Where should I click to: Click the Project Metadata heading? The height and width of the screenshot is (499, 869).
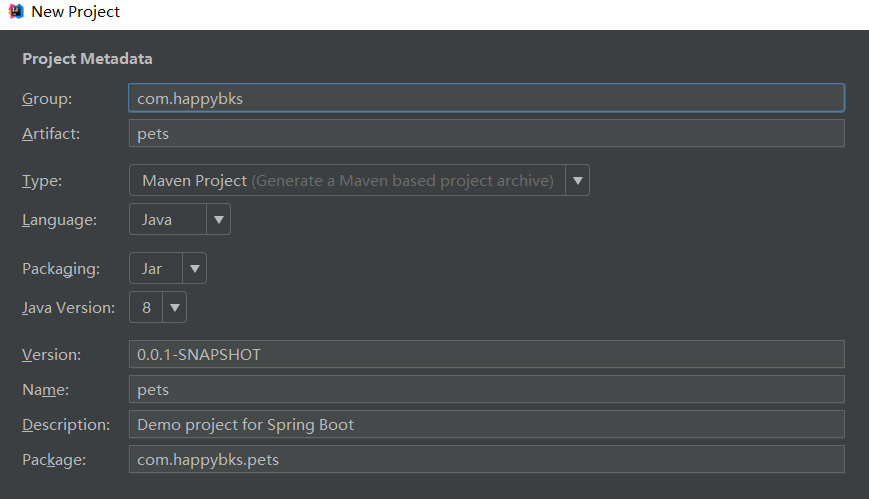click(x=87, y=59)
